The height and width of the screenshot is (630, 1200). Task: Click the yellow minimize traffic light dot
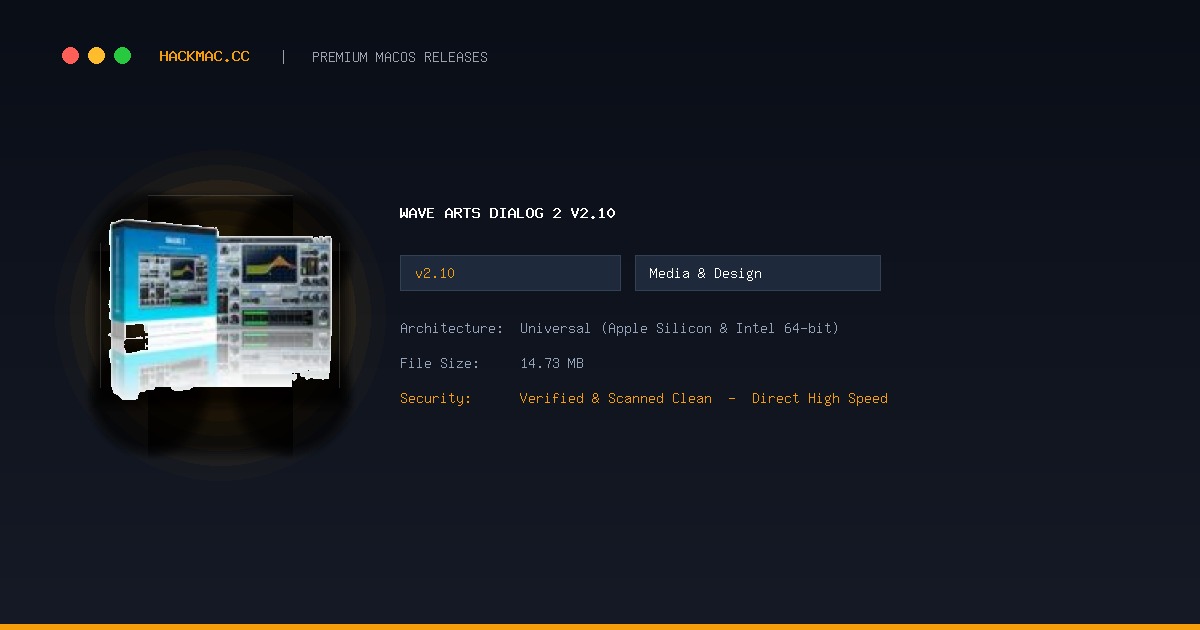coord(96,56)
